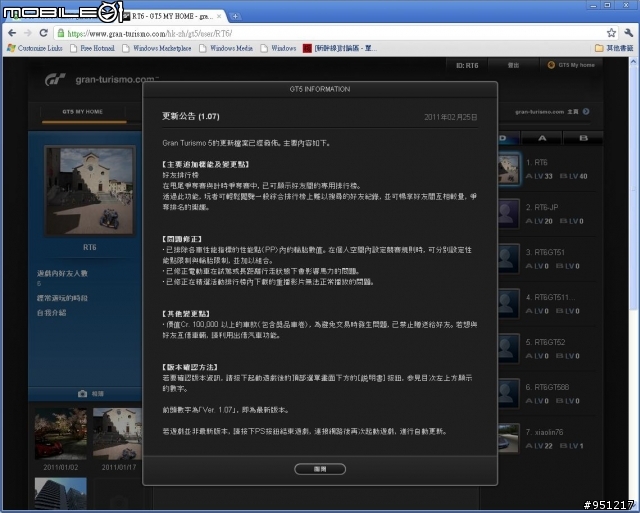This screenshot has width=640, height=513.
Task: Select friend 2. RT6-JP in list
Action: (547, 214)
